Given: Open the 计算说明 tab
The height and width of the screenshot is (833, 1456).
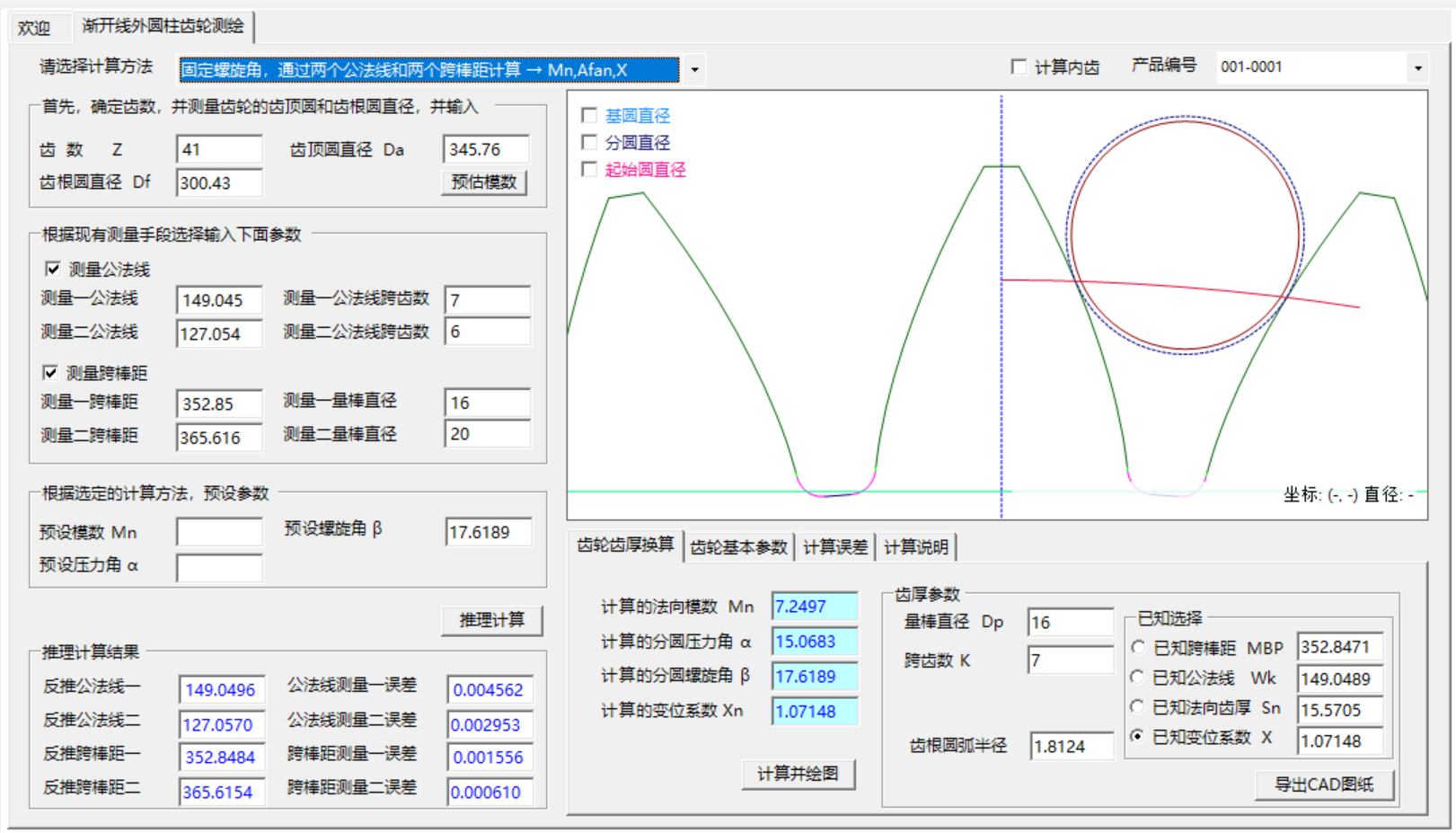Looking at the screenshot, I should (916, 547).
